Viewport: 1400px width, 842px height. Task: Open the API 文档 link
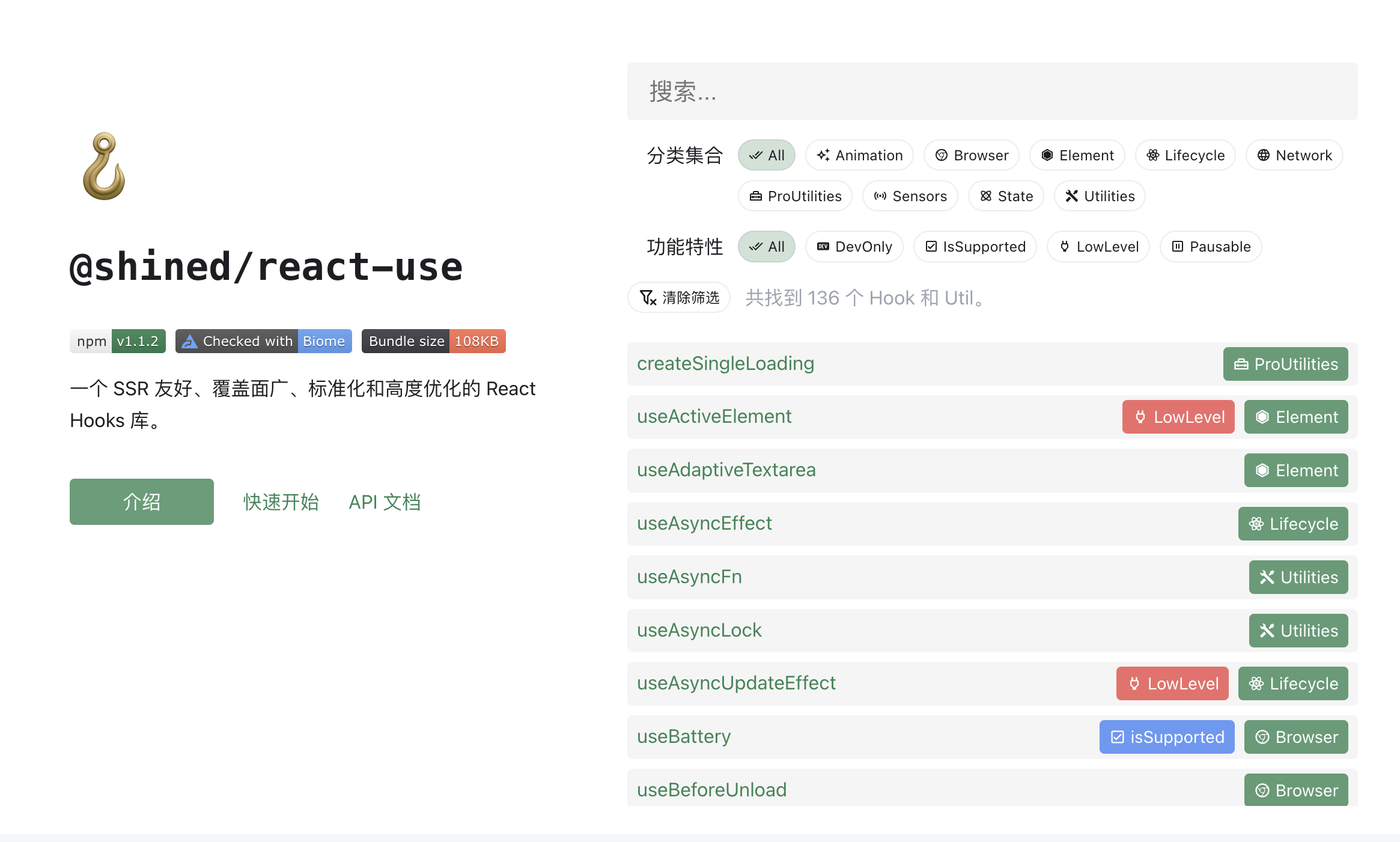click(385, 502)
